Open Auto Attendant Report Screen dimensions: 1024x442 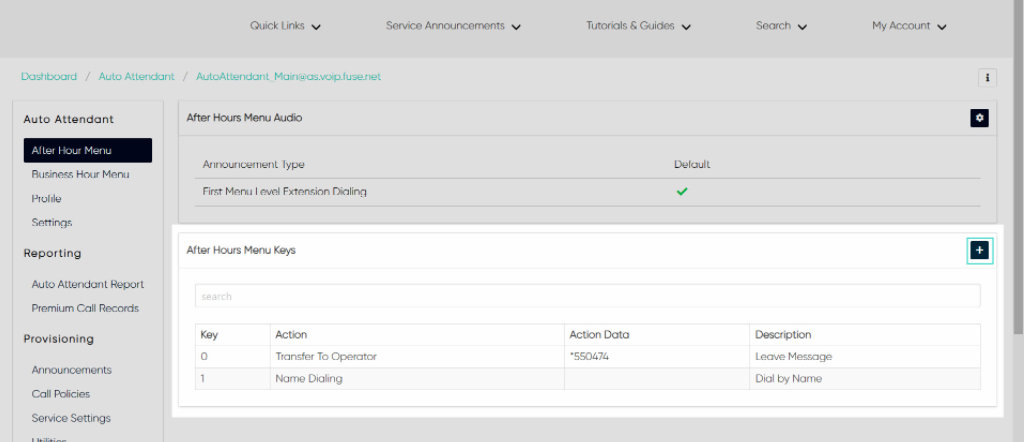88,285
